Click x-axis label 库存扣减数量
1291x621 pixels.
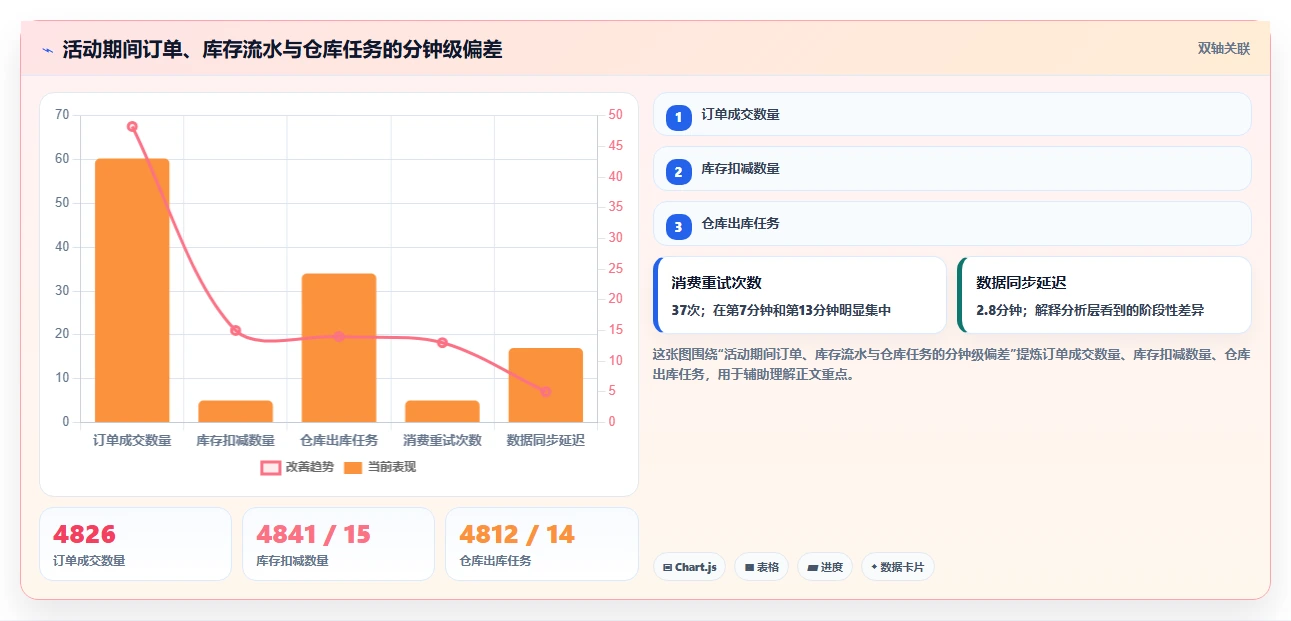[x=235, y=440]
